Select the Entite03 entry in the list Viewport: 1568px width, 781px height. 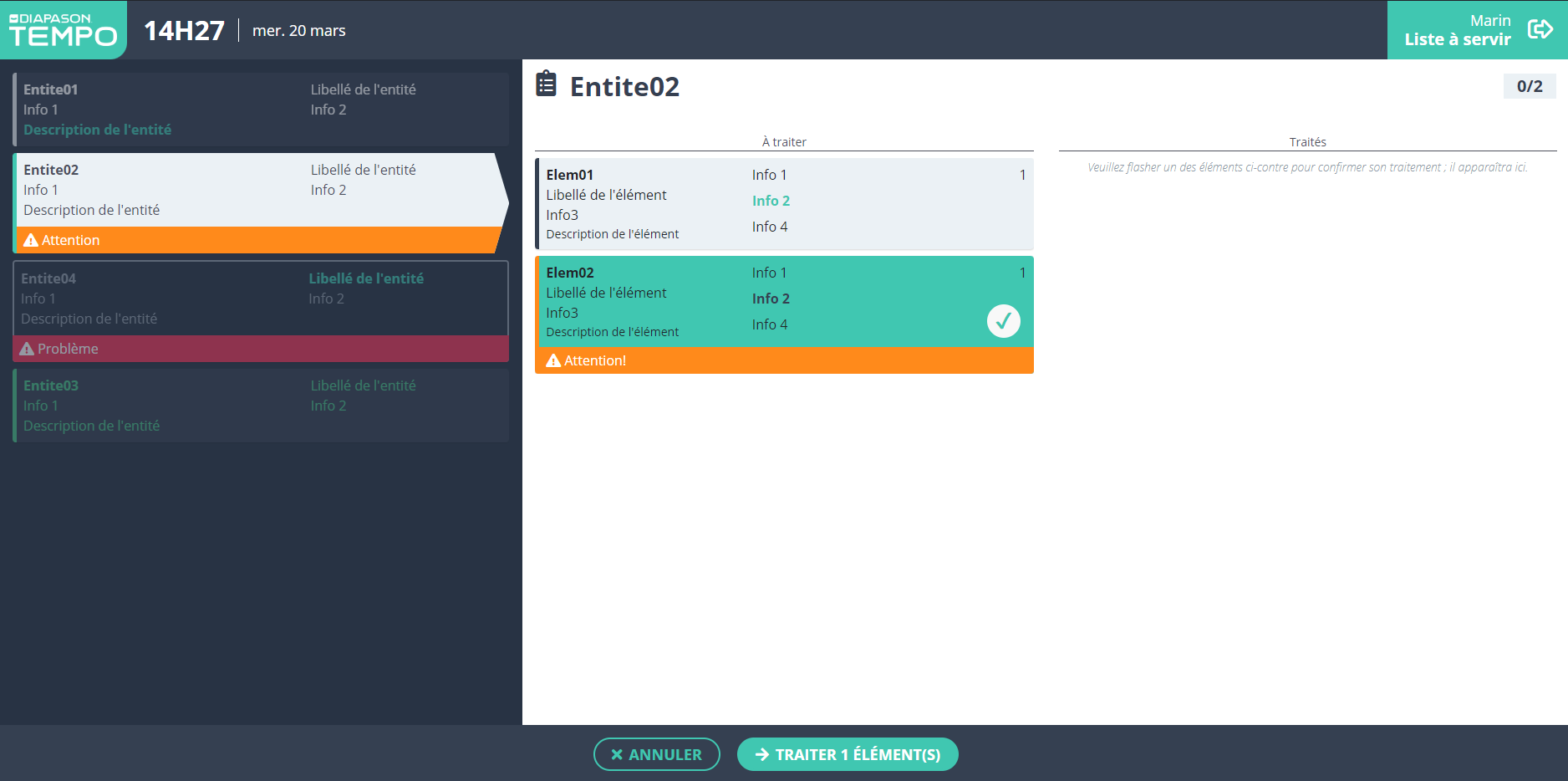[x=261, y=406]
